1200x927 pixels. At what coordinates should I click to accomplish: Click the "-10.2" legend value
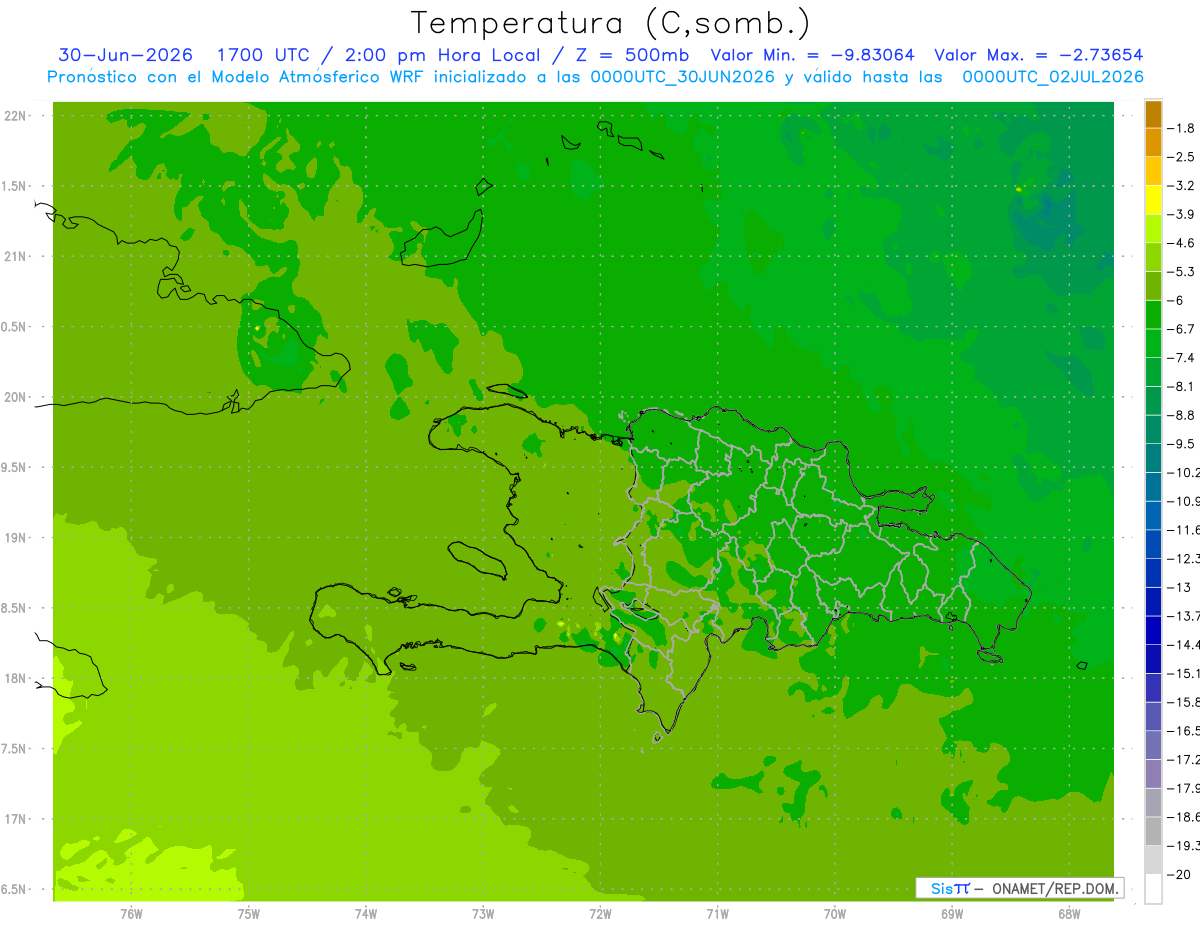coord(1183,472)
